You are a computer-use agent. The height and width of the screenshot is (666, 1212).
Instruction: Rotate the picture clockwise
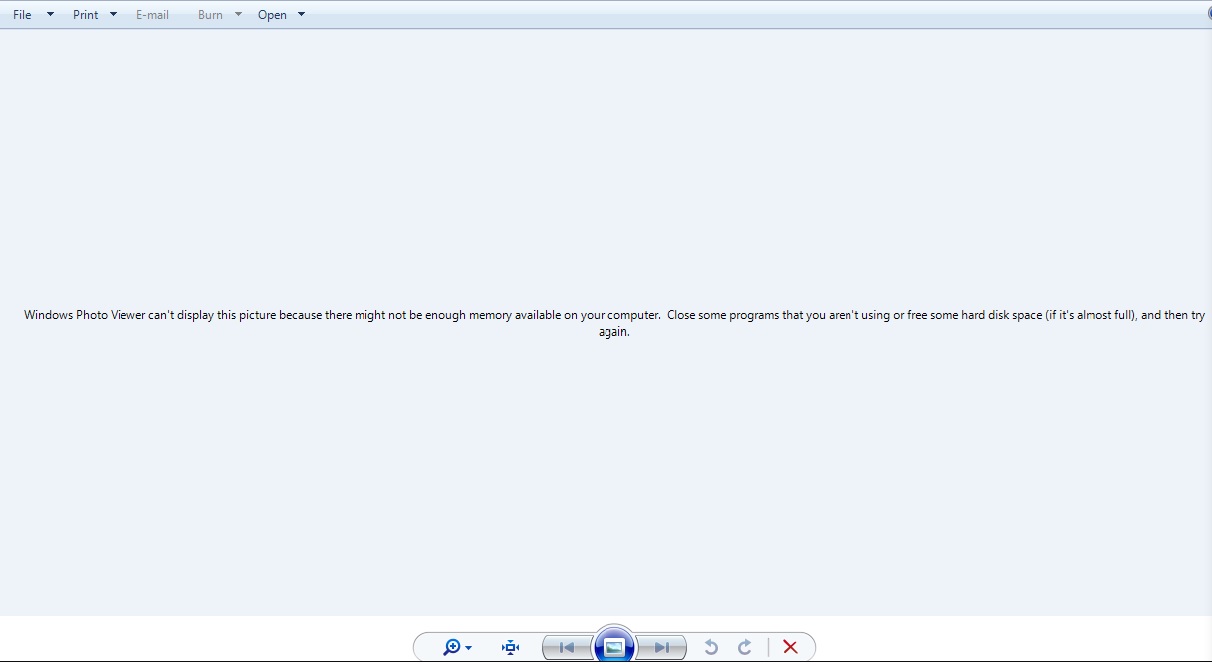coord(744,647)
